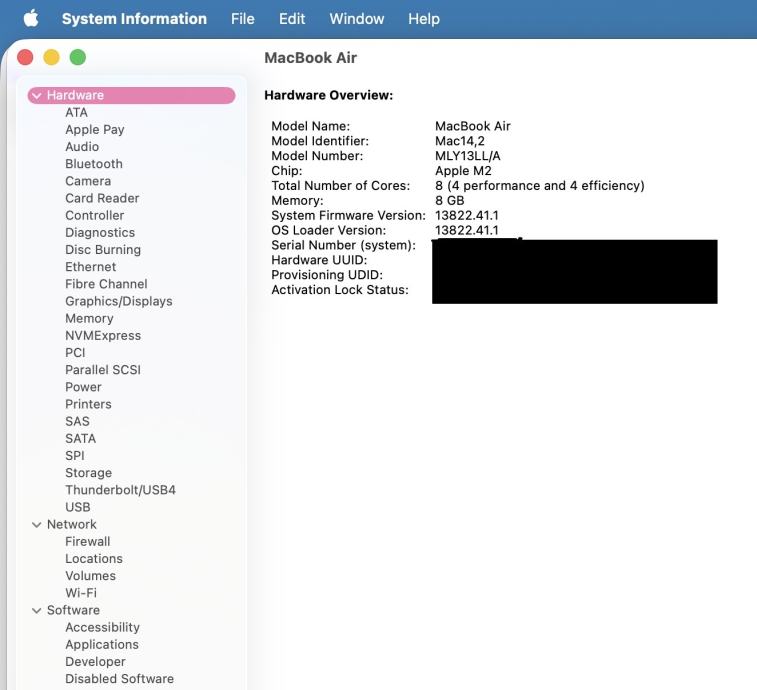View Diagnostics information
The width and height of the screenshot is (757, 690).
click(x=100, y=232)
